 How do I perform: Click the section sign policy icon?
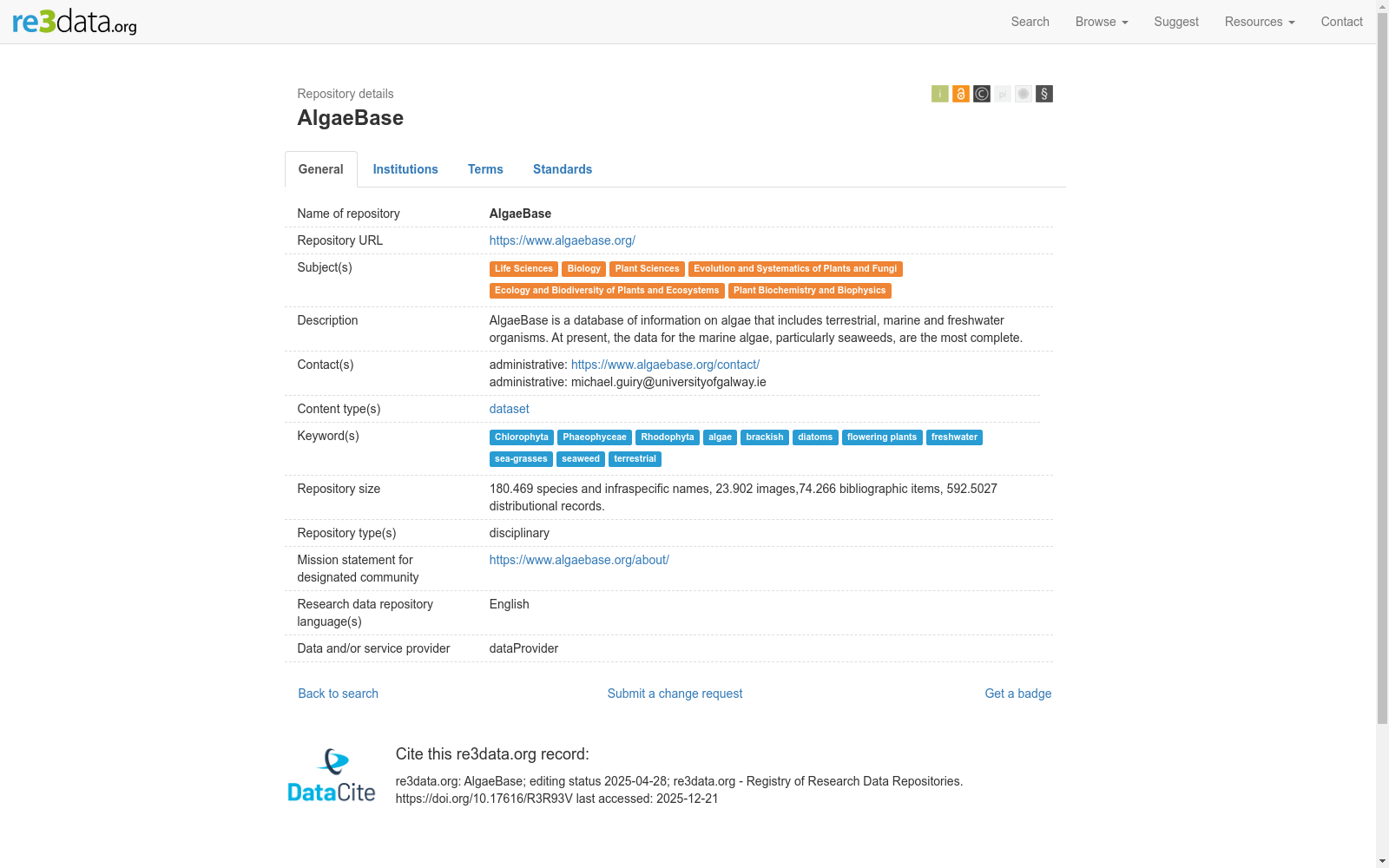pyautogui.click(x=1043, y=94)
